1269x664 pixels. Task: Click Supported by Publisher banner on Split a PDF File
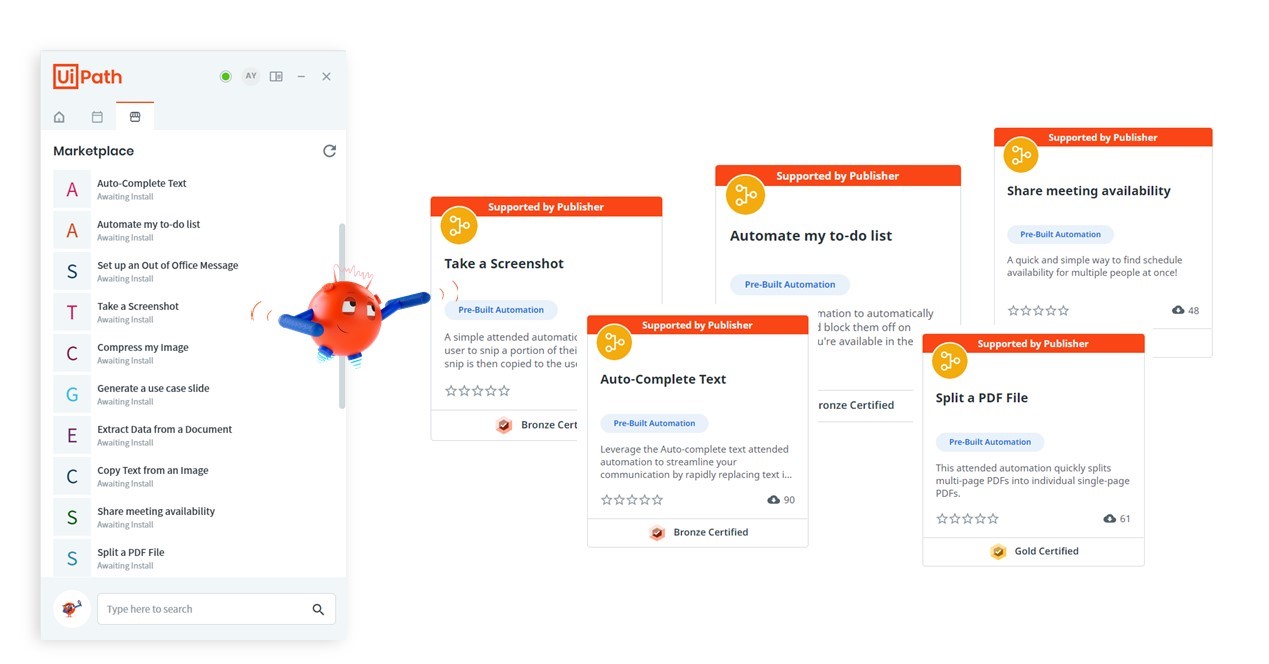click(1033, 343)
